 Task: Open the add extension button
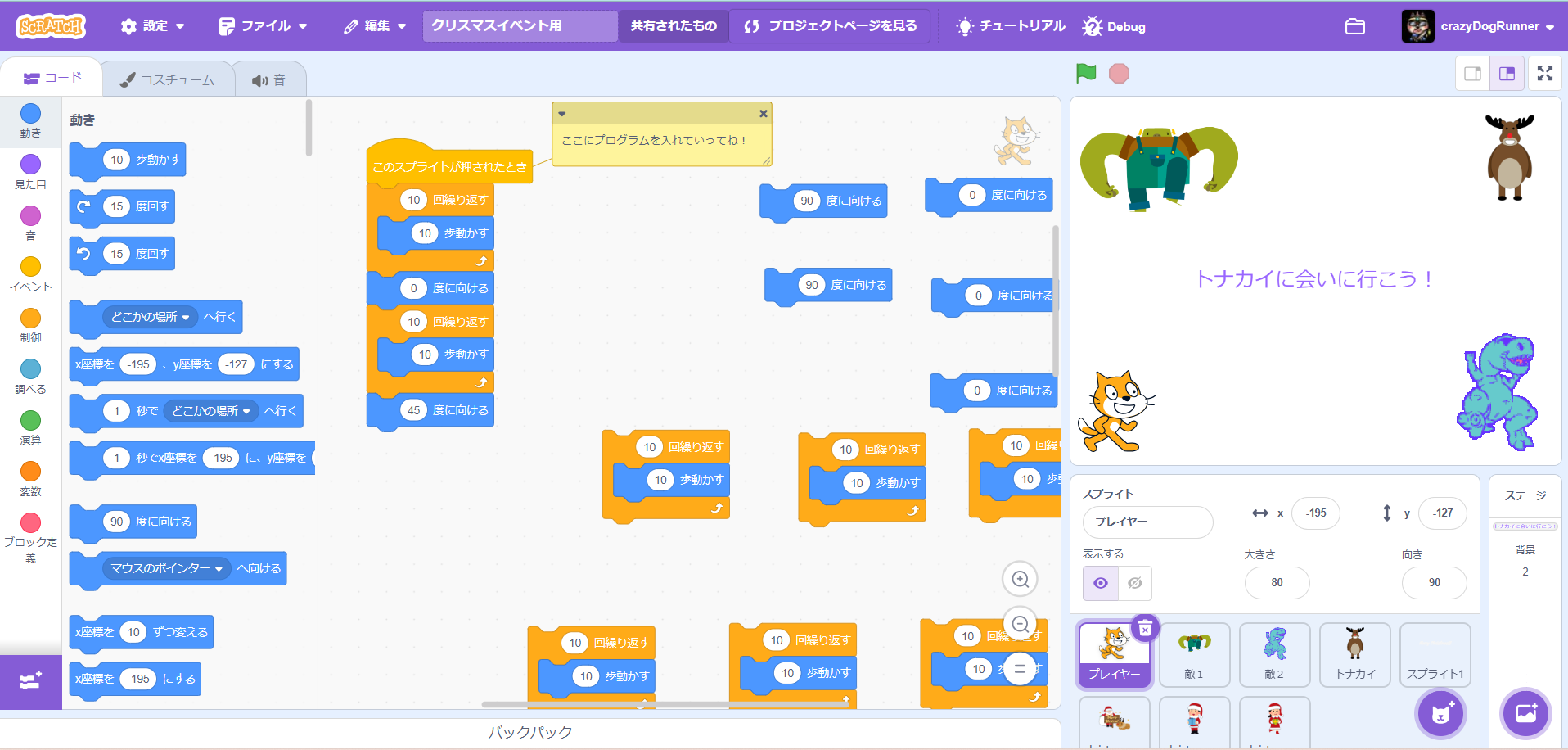(30, 681)
